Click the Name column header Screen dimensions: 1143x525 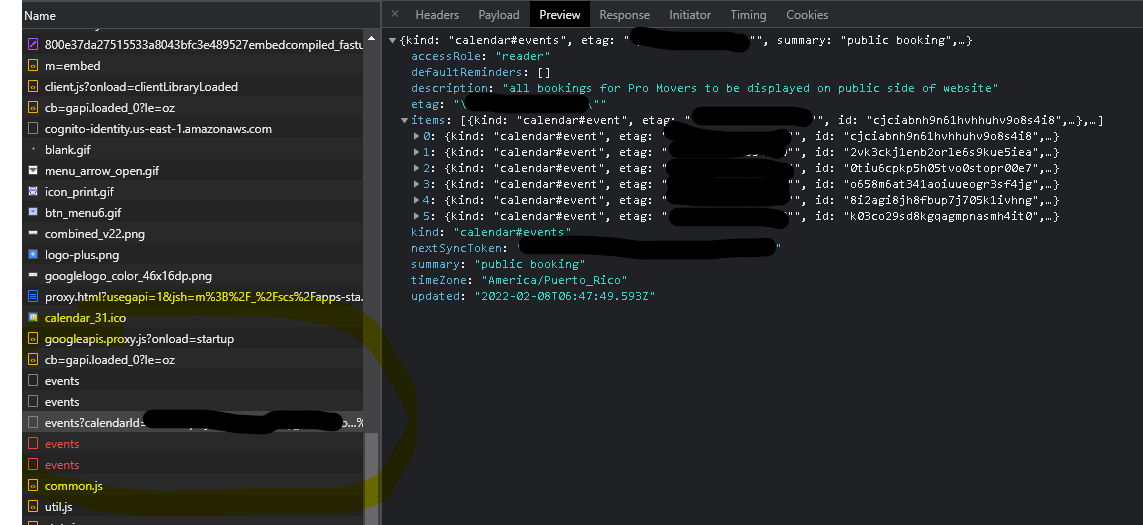click(x=39, y=15)
